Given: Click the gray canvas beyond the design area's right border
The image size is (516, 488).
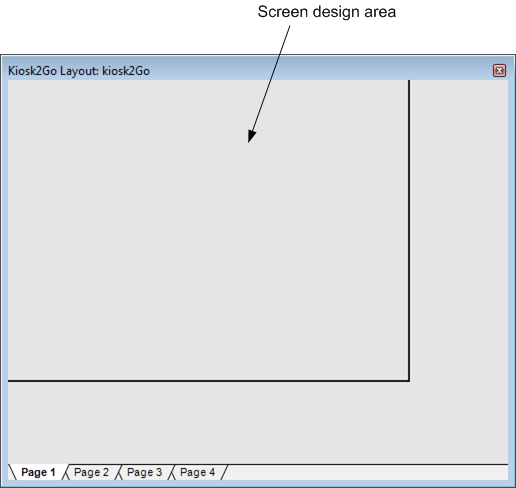Looking at the screenshot, I should (459, 230).
